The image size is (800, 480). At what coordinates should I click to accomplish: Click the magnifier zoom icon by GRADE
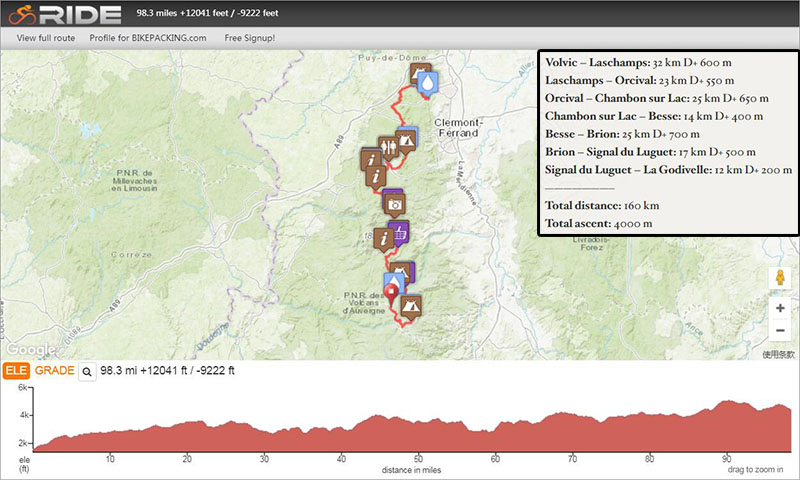(87, 372)
